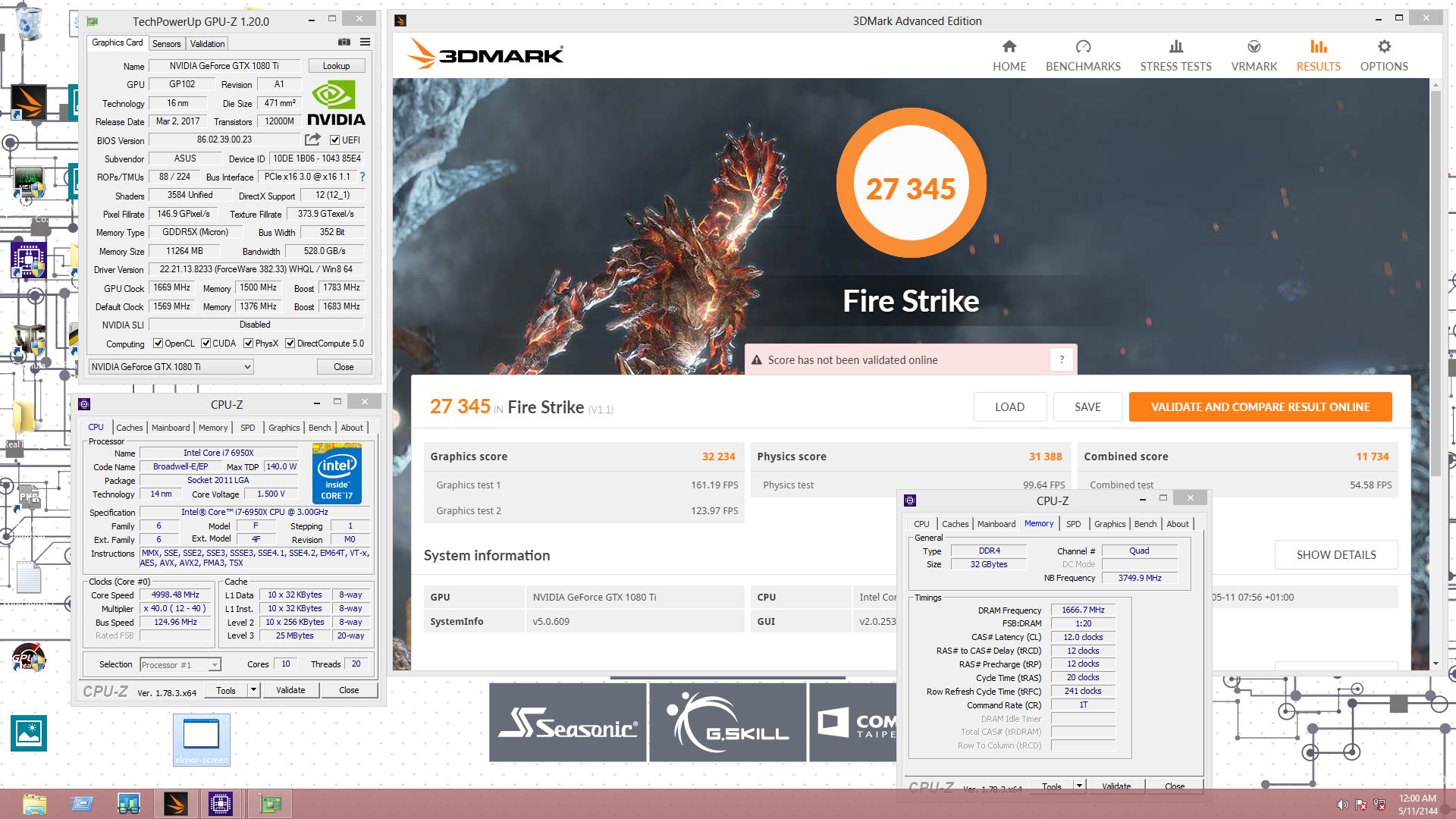The height and width of the screenshot is (819, 1456).
Task: Toggle the DirectCompute 5.0 checkbox
Action: tap(290, 344)
